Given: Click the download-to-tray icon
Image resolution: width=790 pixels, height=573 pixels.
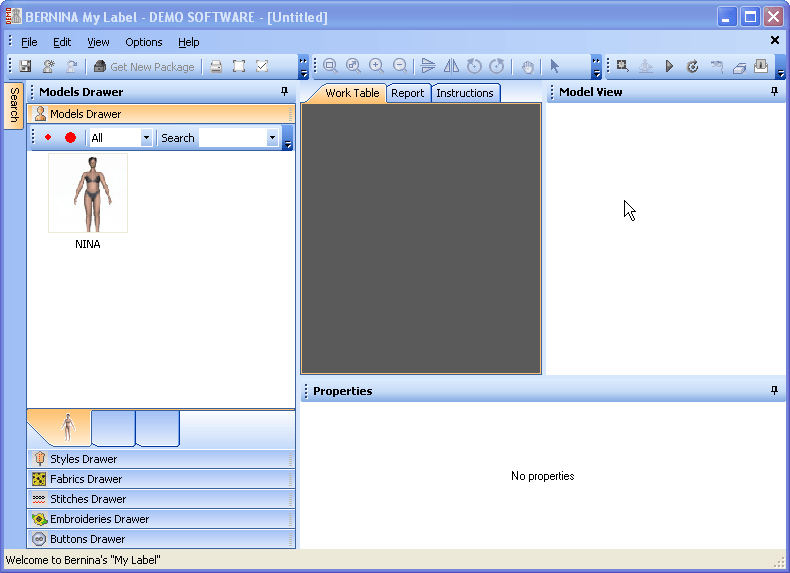Looking at the screenshot, I should (761, 66).
